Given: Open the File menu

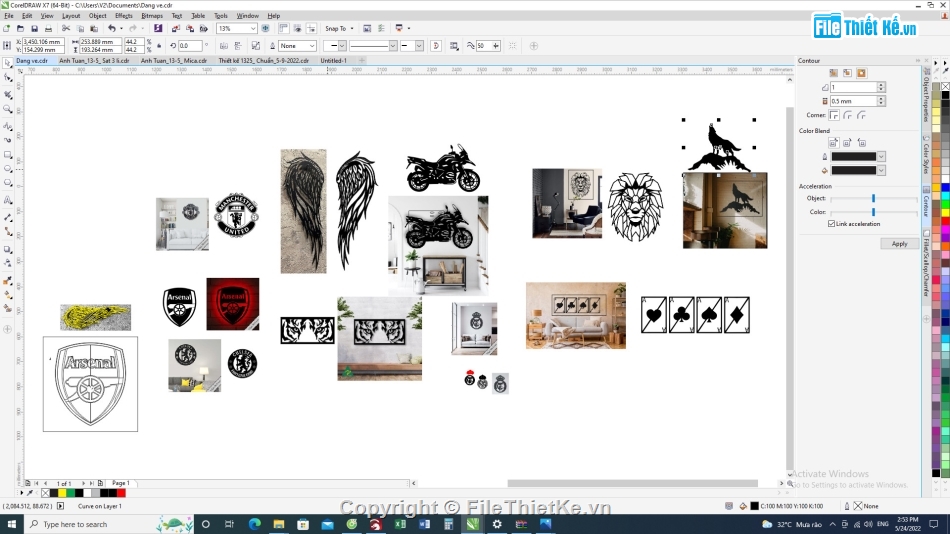Looking at the screenshot, I should click(8, 16).
